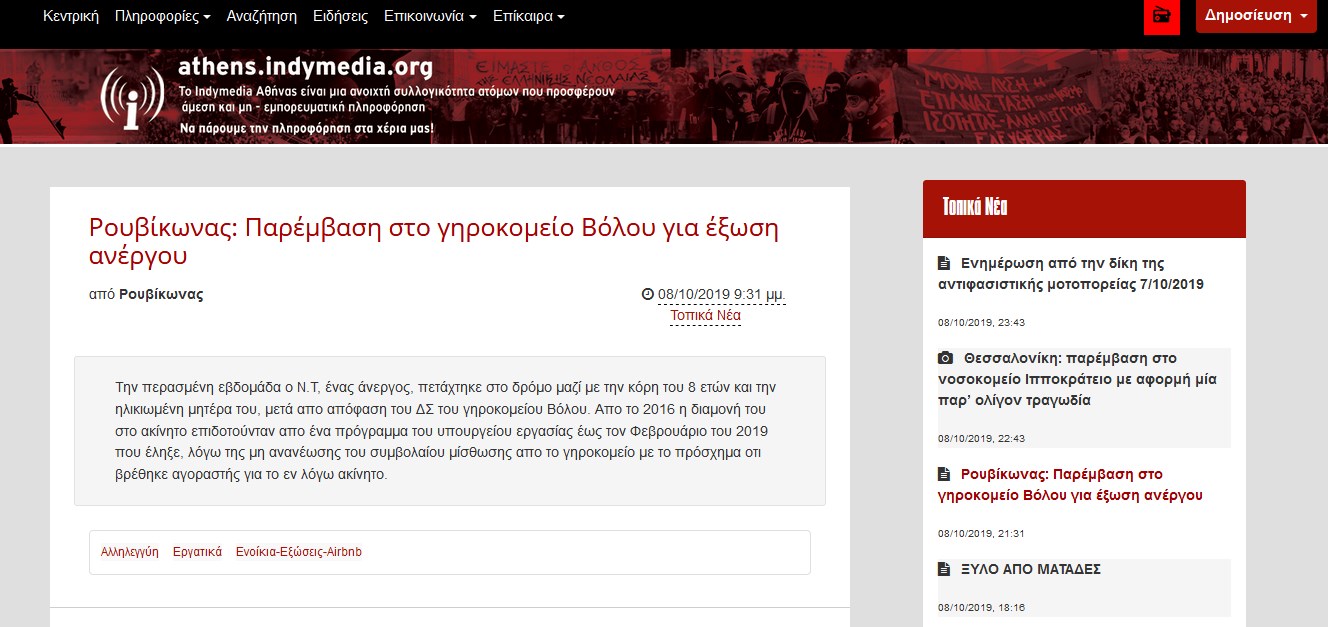
Task: Select Ειδήσεις in the top menu
Action: coord(341,17)
